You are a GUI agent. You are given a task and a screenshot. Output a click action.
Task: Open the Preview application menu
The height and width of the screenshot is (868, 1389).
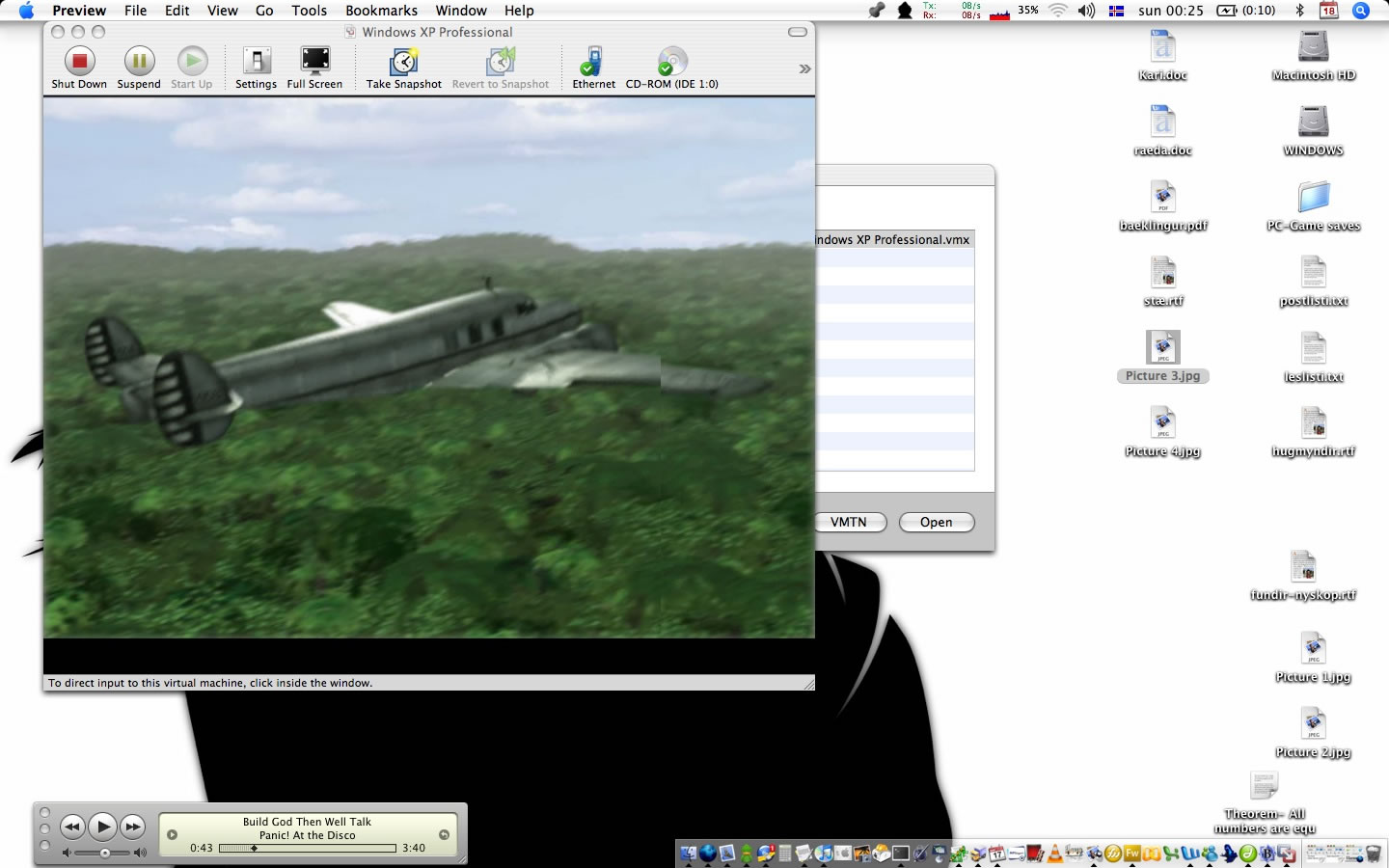coord(79,11)
